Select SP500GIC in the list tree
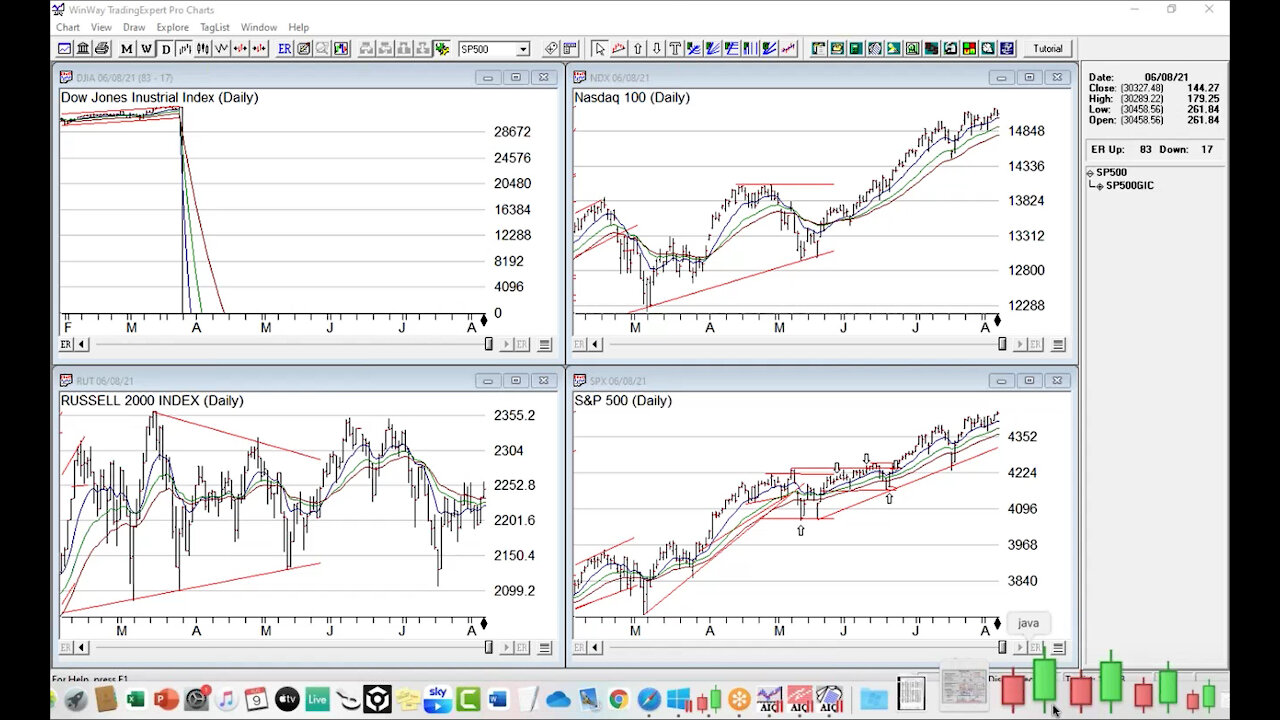 (1129, 186)
